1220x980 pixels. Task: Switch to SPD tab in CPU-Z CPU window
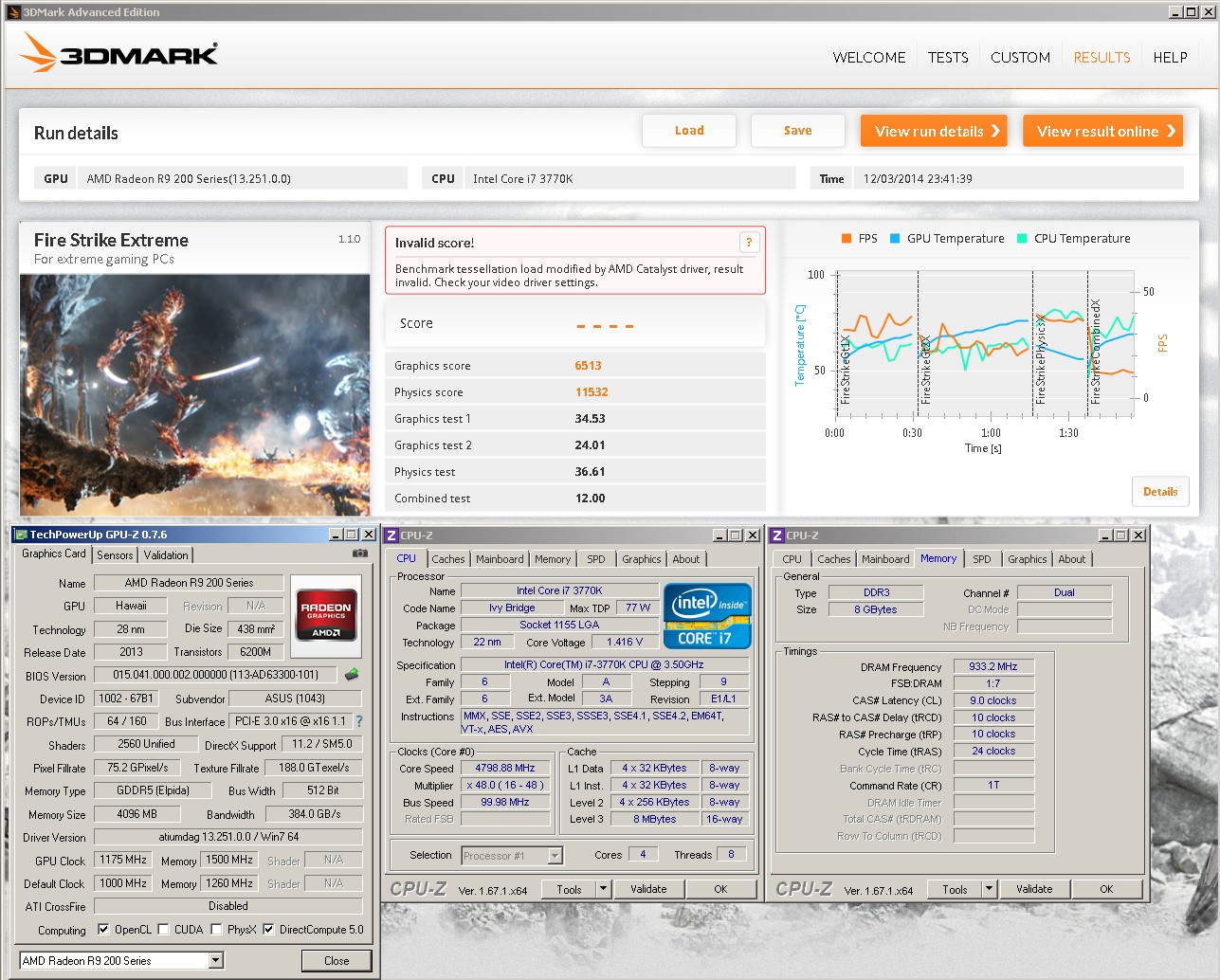click(x=595, y=559)
